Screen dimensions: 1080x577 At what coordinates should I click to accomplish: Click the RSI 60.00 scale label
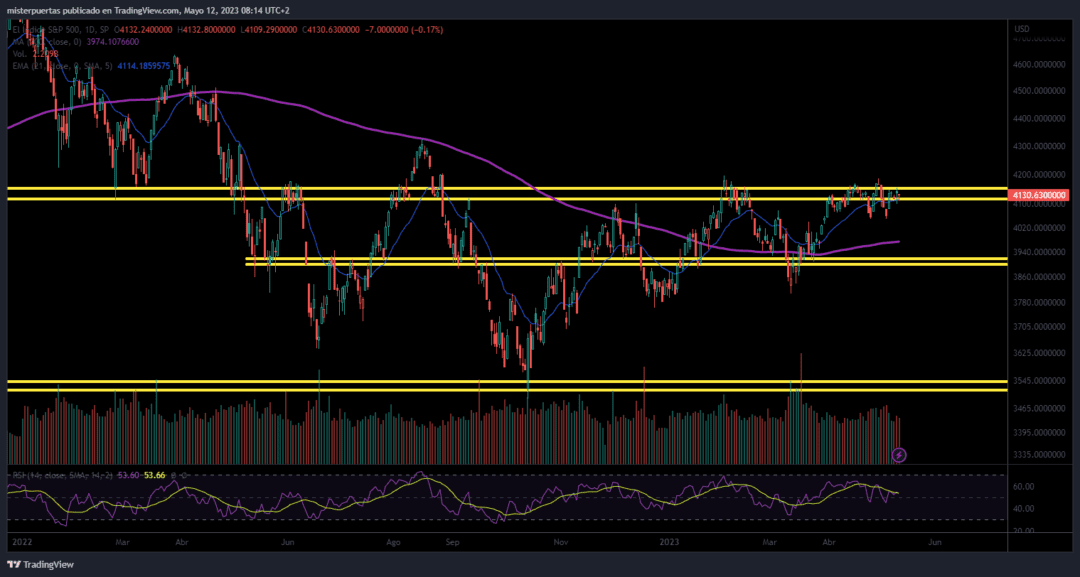[x=1025, y=487]
